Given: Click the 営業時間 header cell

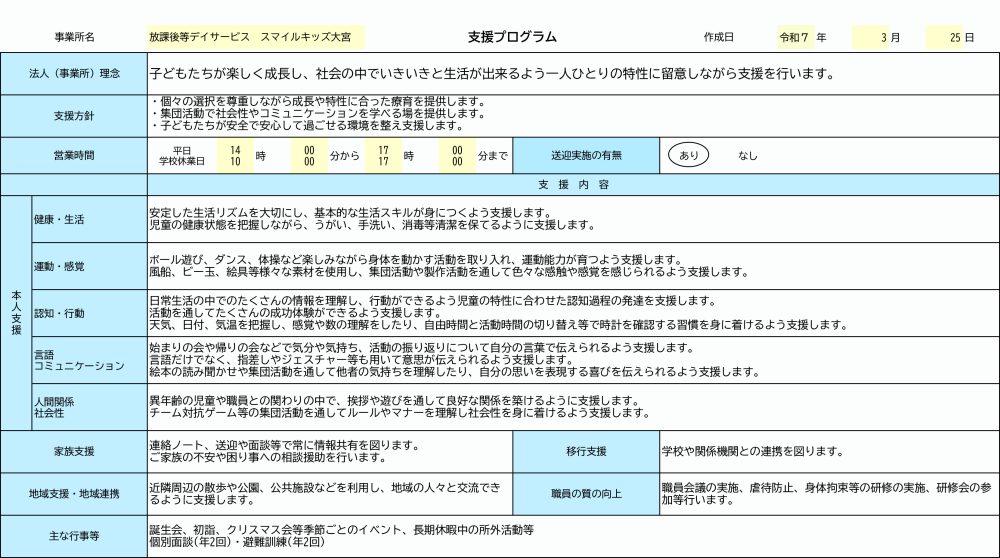Looking at the screenshot, I should [74, 156].
